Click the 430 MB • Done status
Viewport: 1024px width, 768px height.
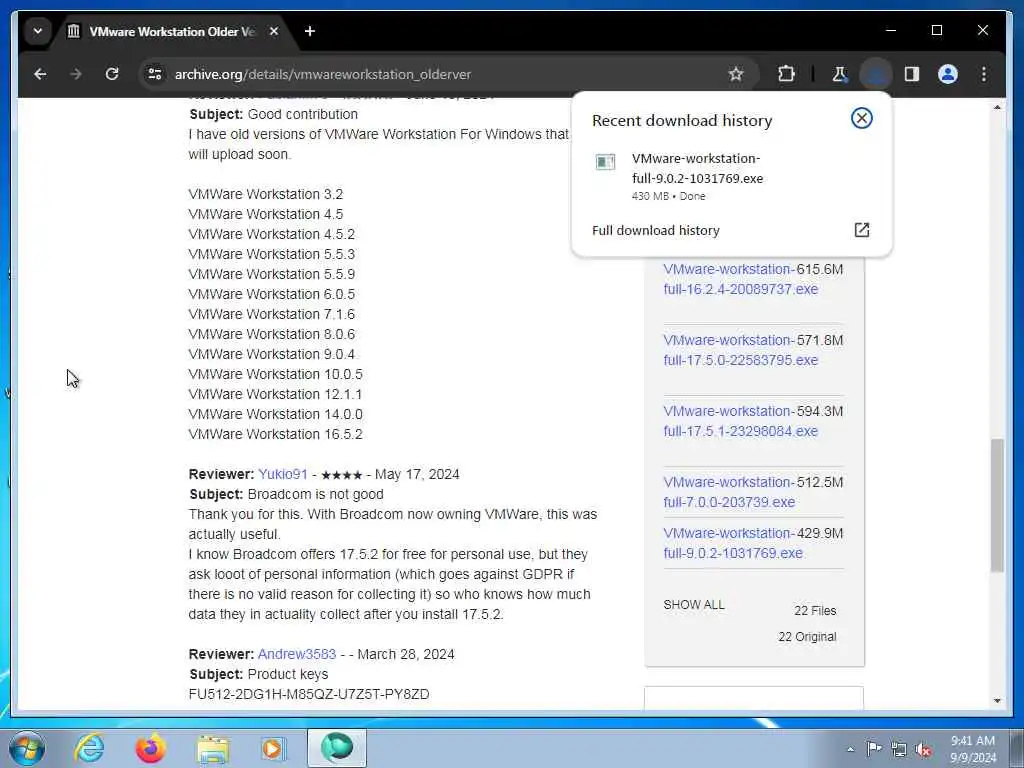click(x=668, y=196)
